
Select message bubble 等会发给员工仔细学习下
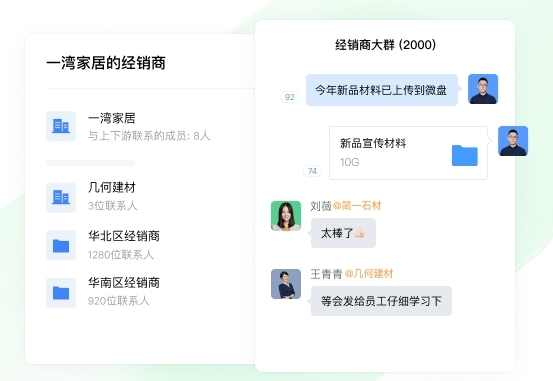click(x=381, y=301)
